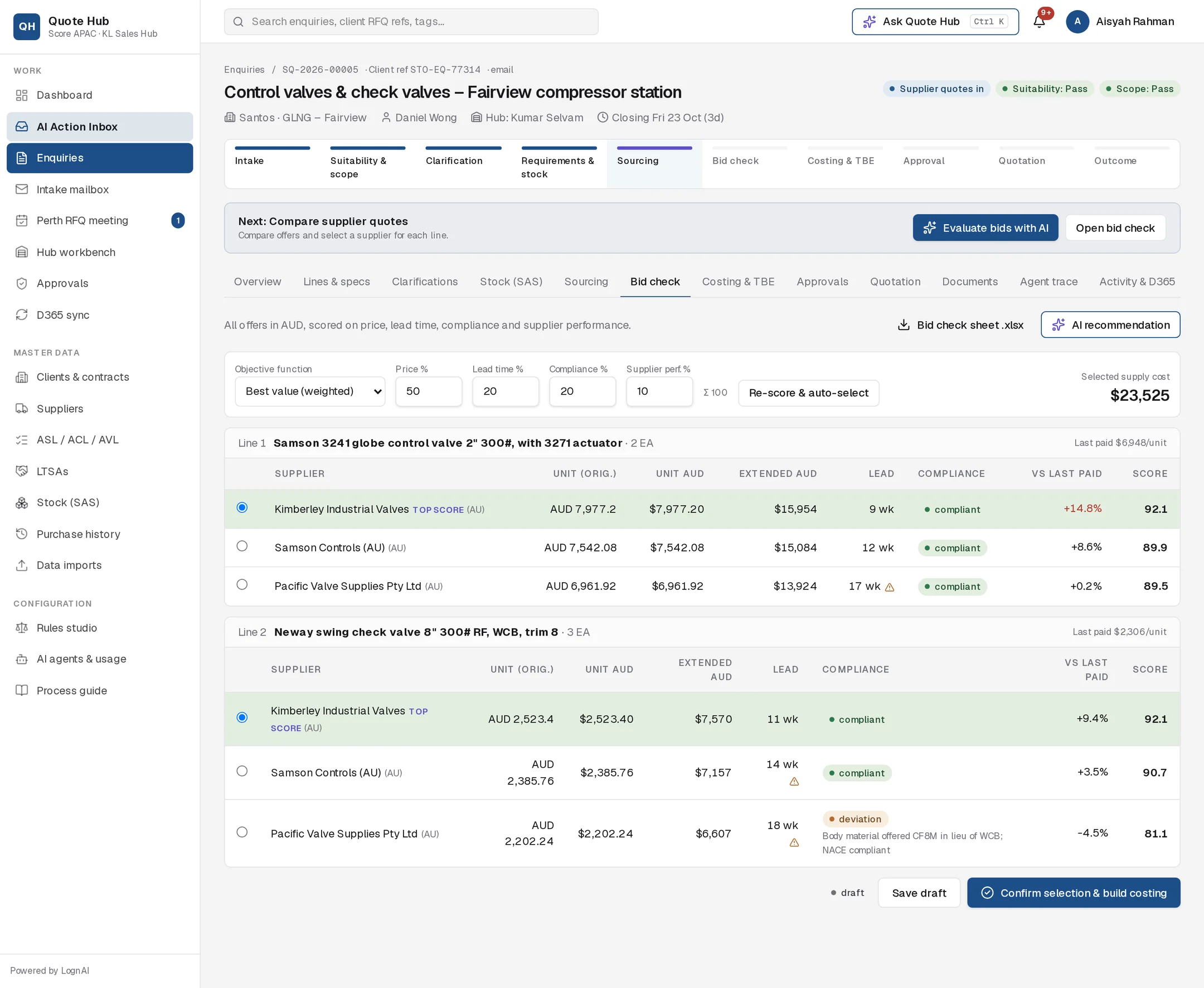
Task: Click the D365 sync refresh icon
Action: click(x=22, y=314)
